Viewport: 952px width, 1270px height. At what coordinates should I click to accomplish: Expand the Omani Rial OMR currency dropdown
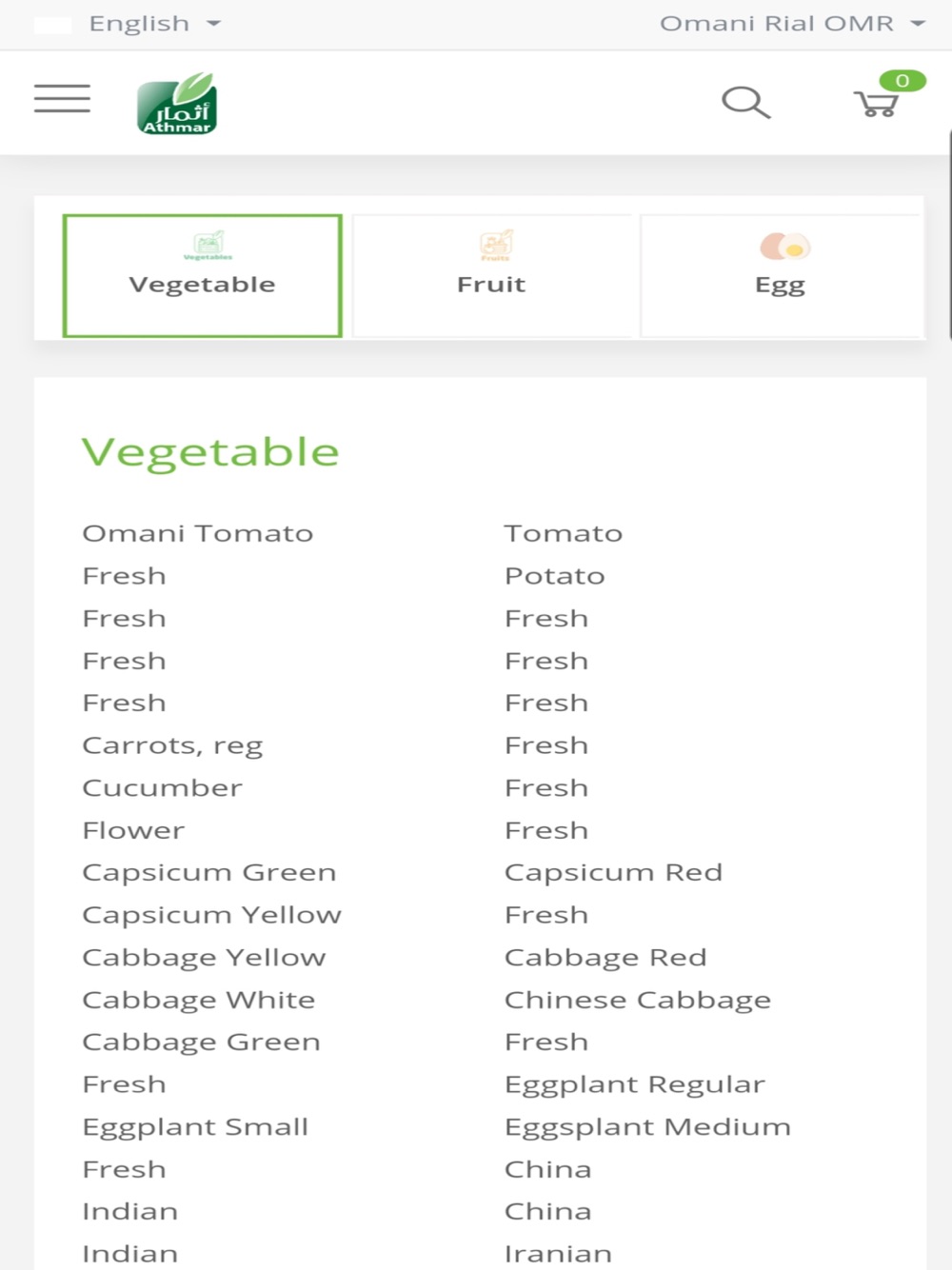point(792,24)
